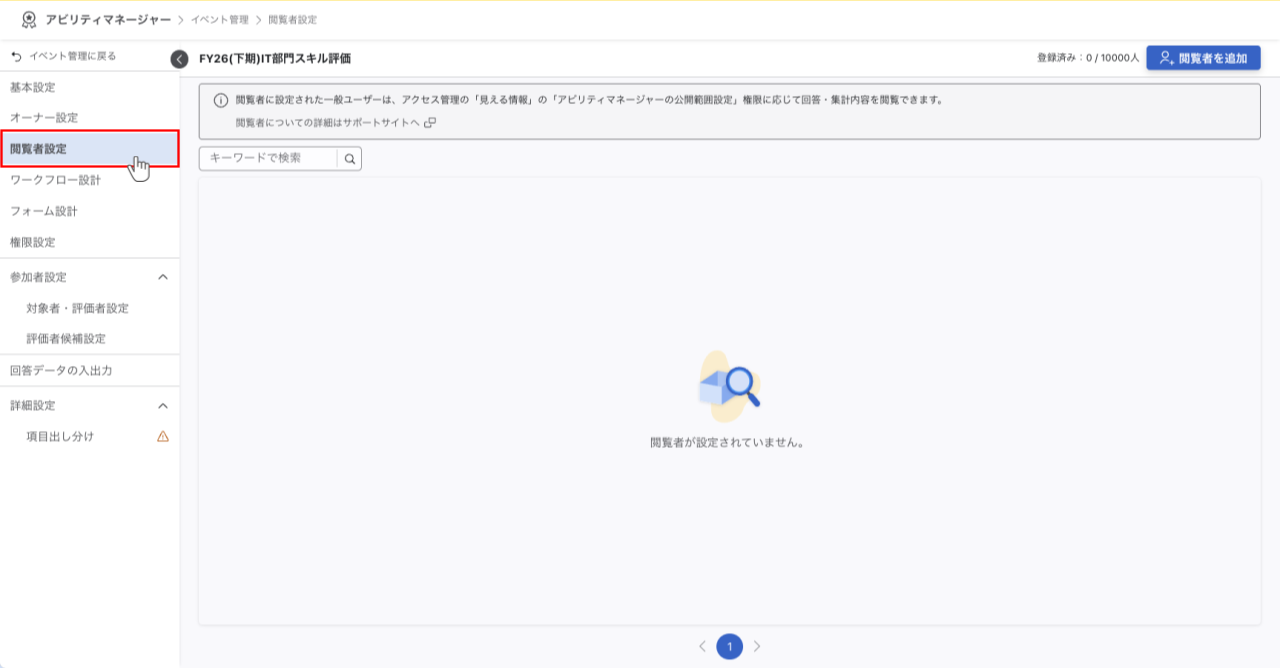Open オーナー設定 in the sidebar
The height and width of the screenshot is (669, 1280).
coord(90,118)
